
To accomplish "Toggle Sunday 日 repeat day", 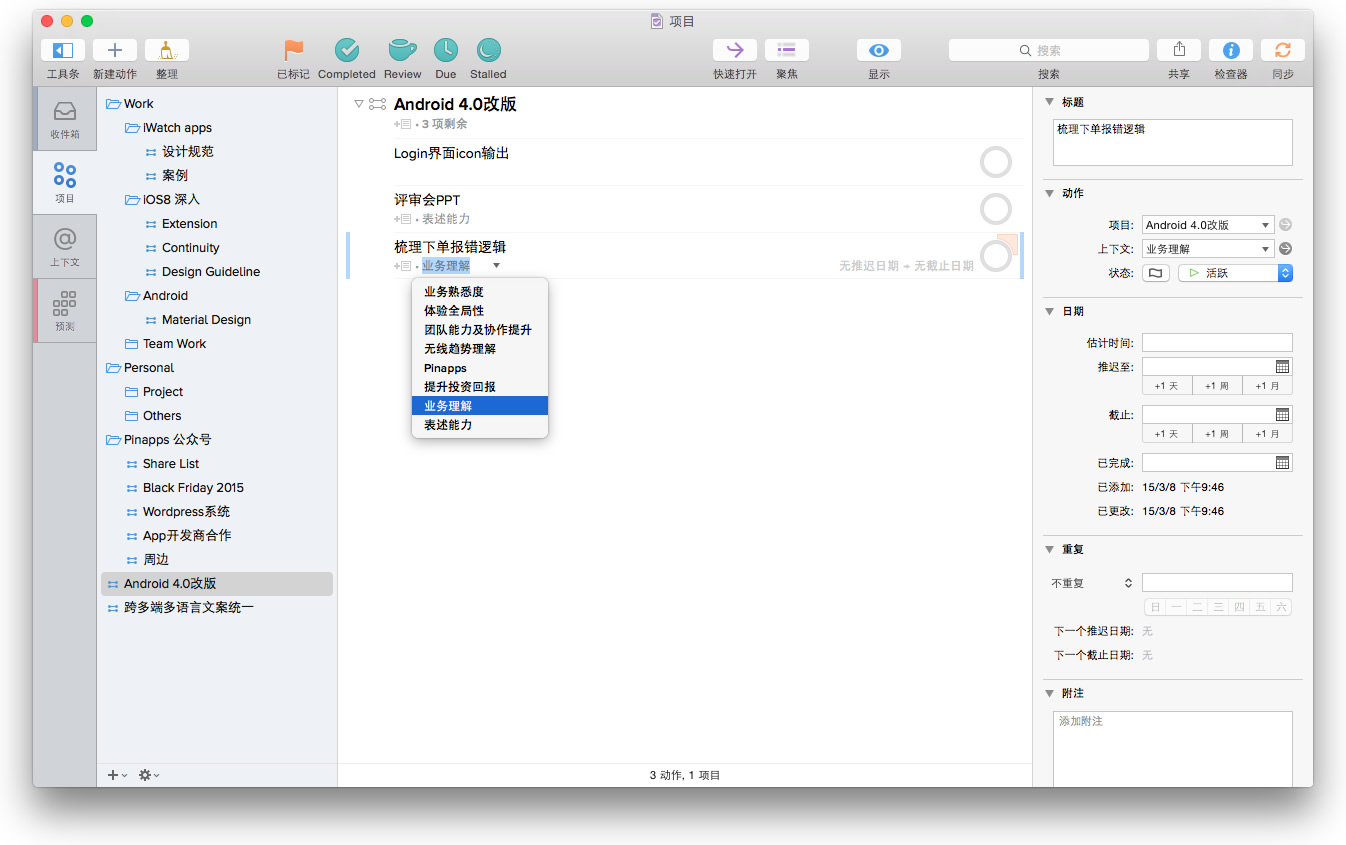I will [1156, 607].
